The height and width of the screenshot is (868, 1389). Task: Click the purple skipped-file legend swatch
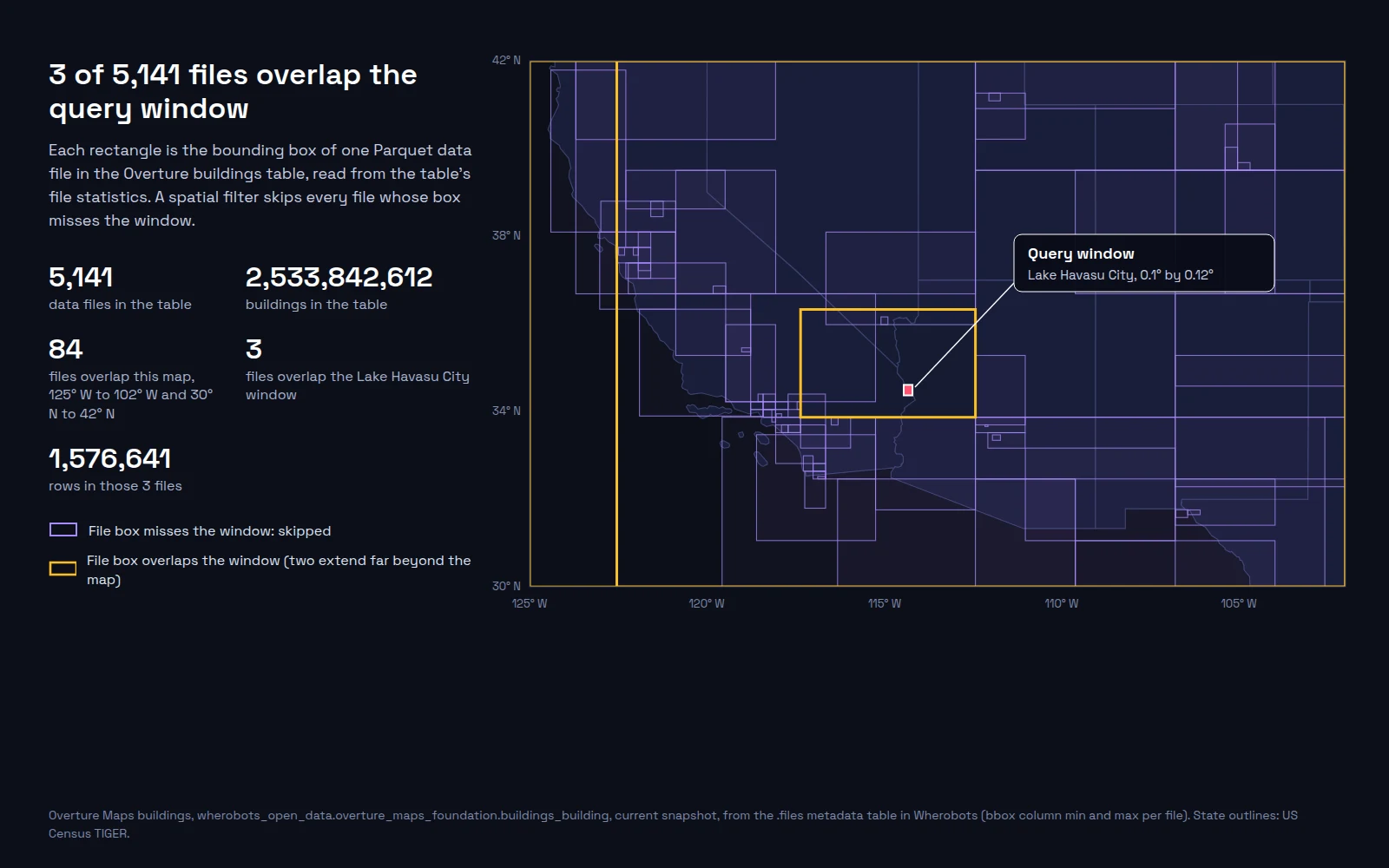(x=63, y=530)
